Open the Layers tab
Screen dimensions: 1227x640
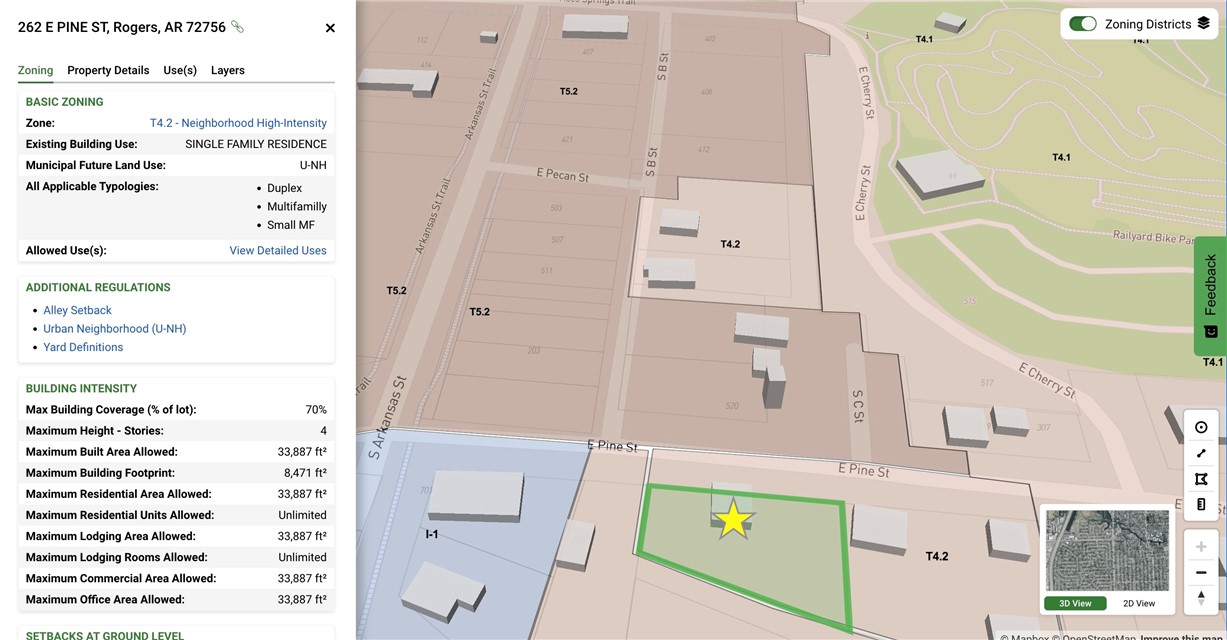[x=228, y=70]
